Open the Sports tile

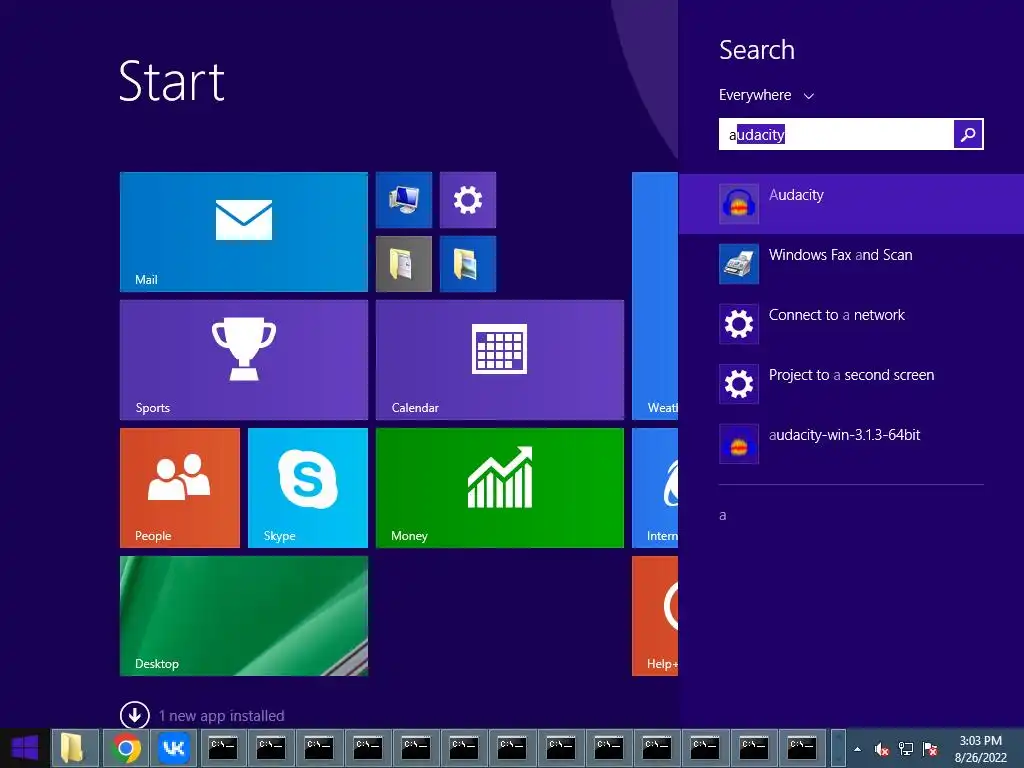(x=244, y=360)
